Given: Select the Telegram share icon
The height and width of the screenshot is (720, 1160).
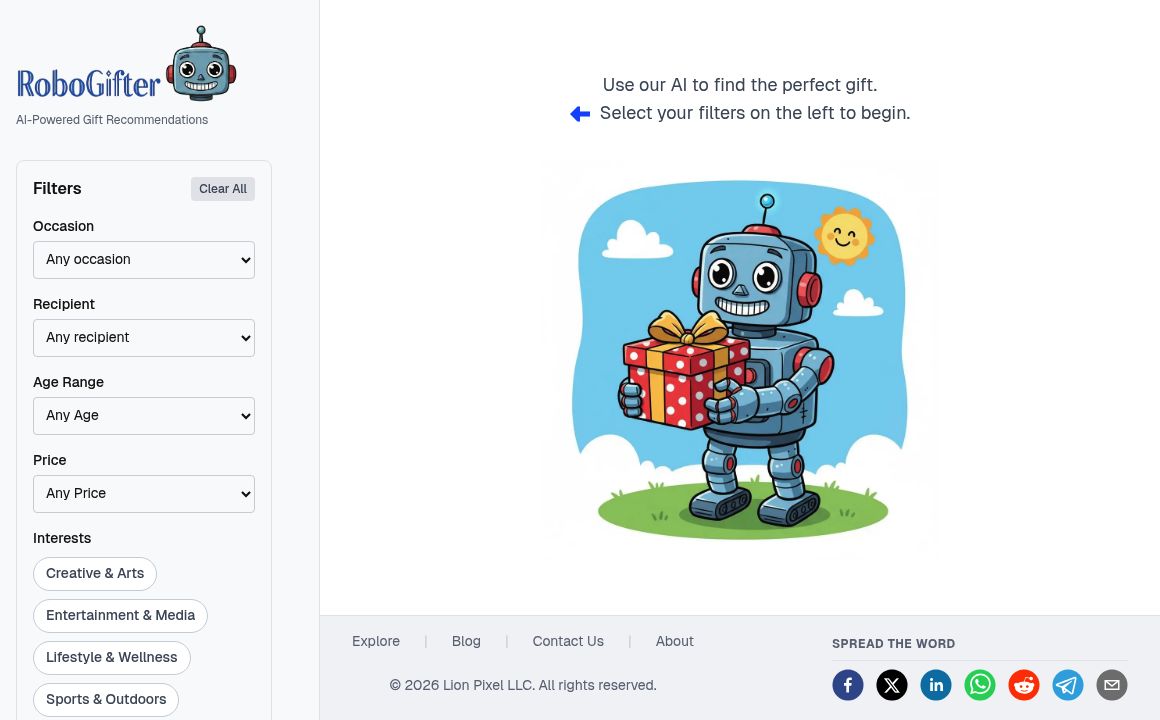Looking at the screenshot, I should pos(1068,685).
